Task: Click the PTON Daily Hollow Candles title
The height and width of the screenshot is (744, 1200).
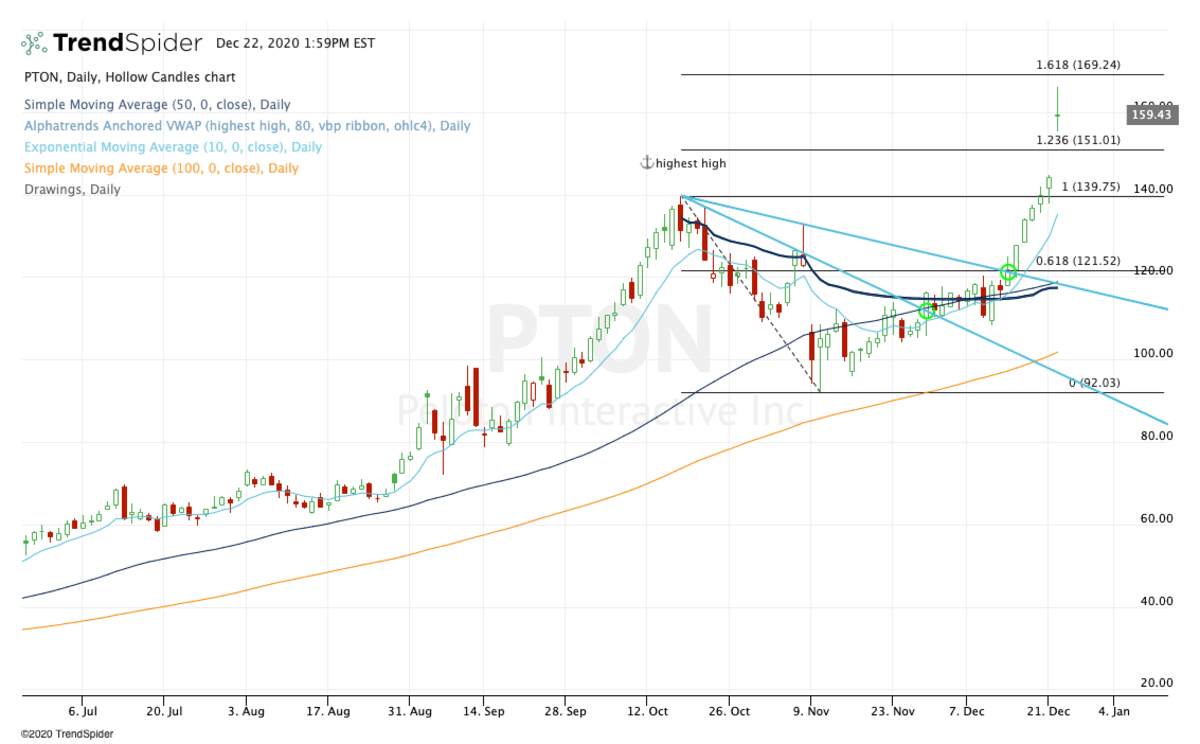Action: 129,77
